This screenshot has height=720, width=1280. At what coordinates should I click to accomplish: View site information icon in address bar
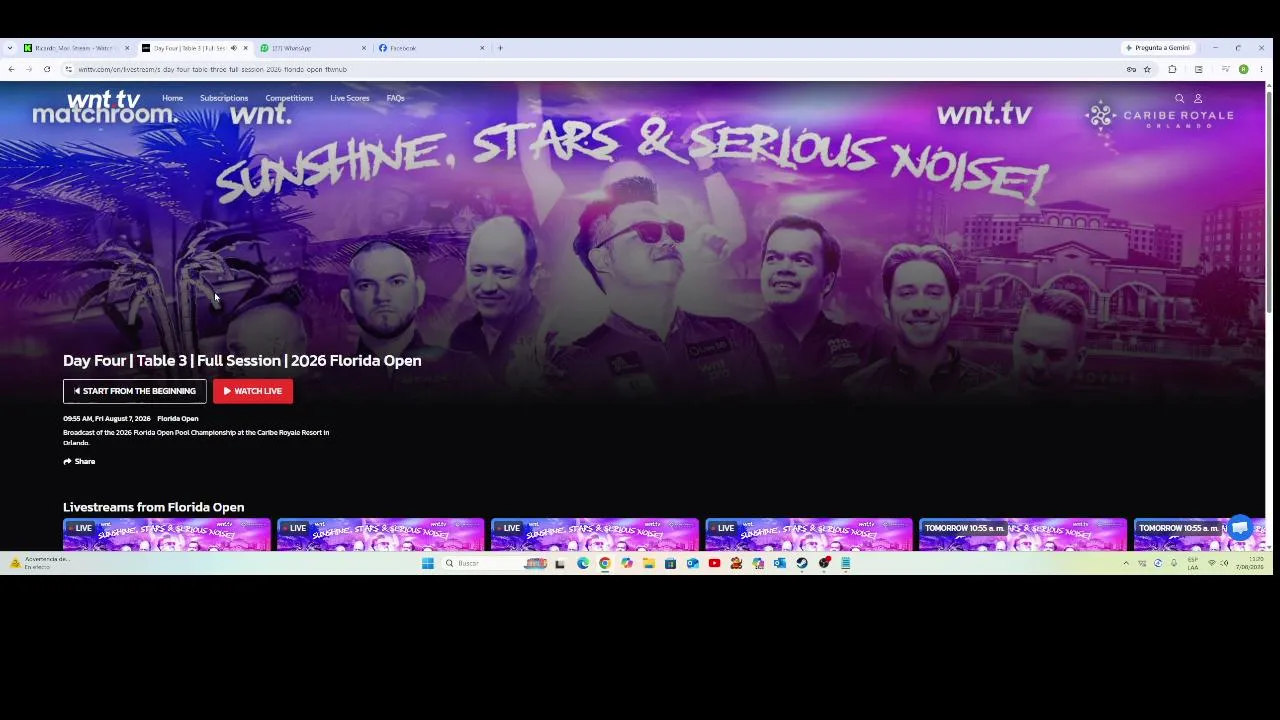pos(68,69)
